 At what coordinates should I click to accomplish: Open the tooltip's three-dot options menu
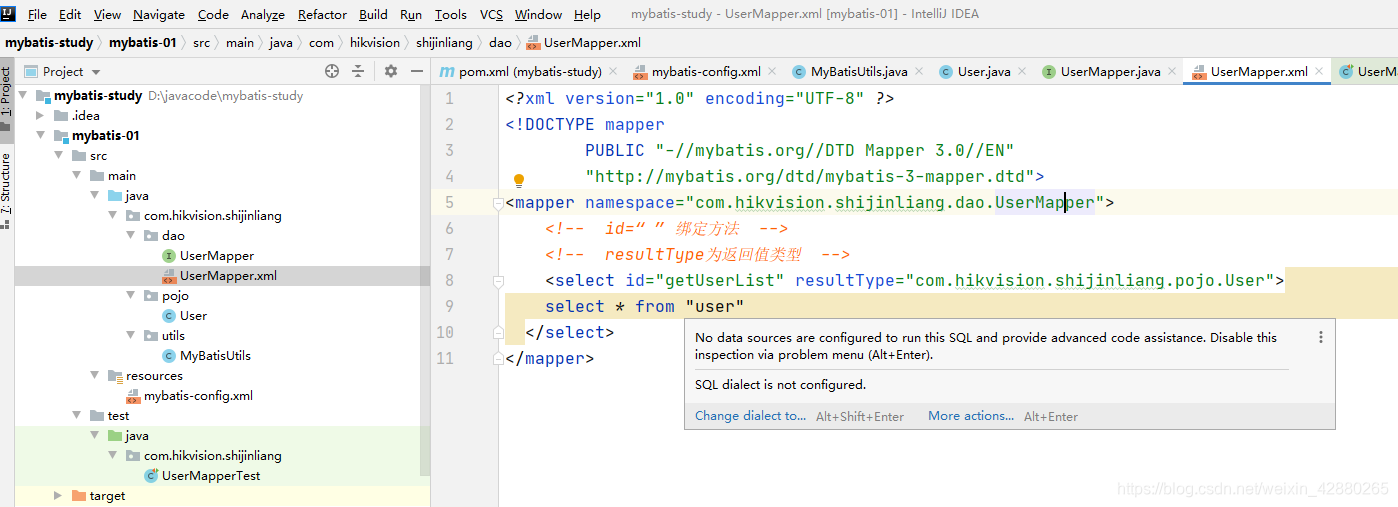(x=1320, y=338)
